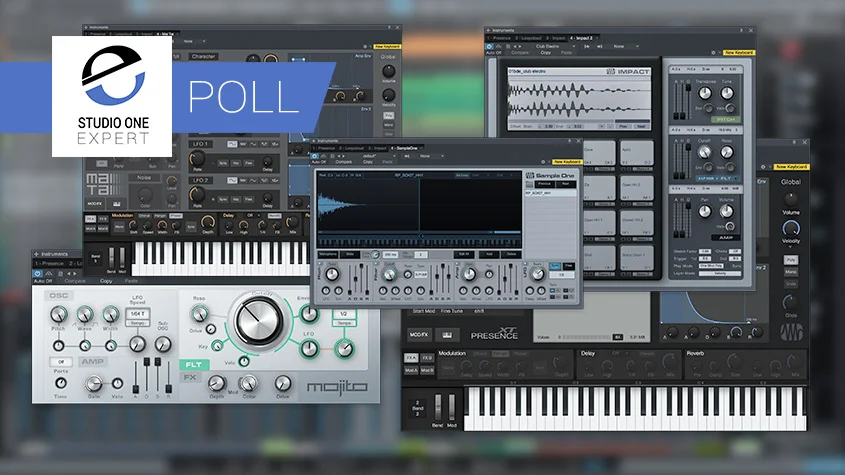Open Club Electro preset dropdown in Impact
Viewport: 845px width, 475px height.
pos(555,46)
